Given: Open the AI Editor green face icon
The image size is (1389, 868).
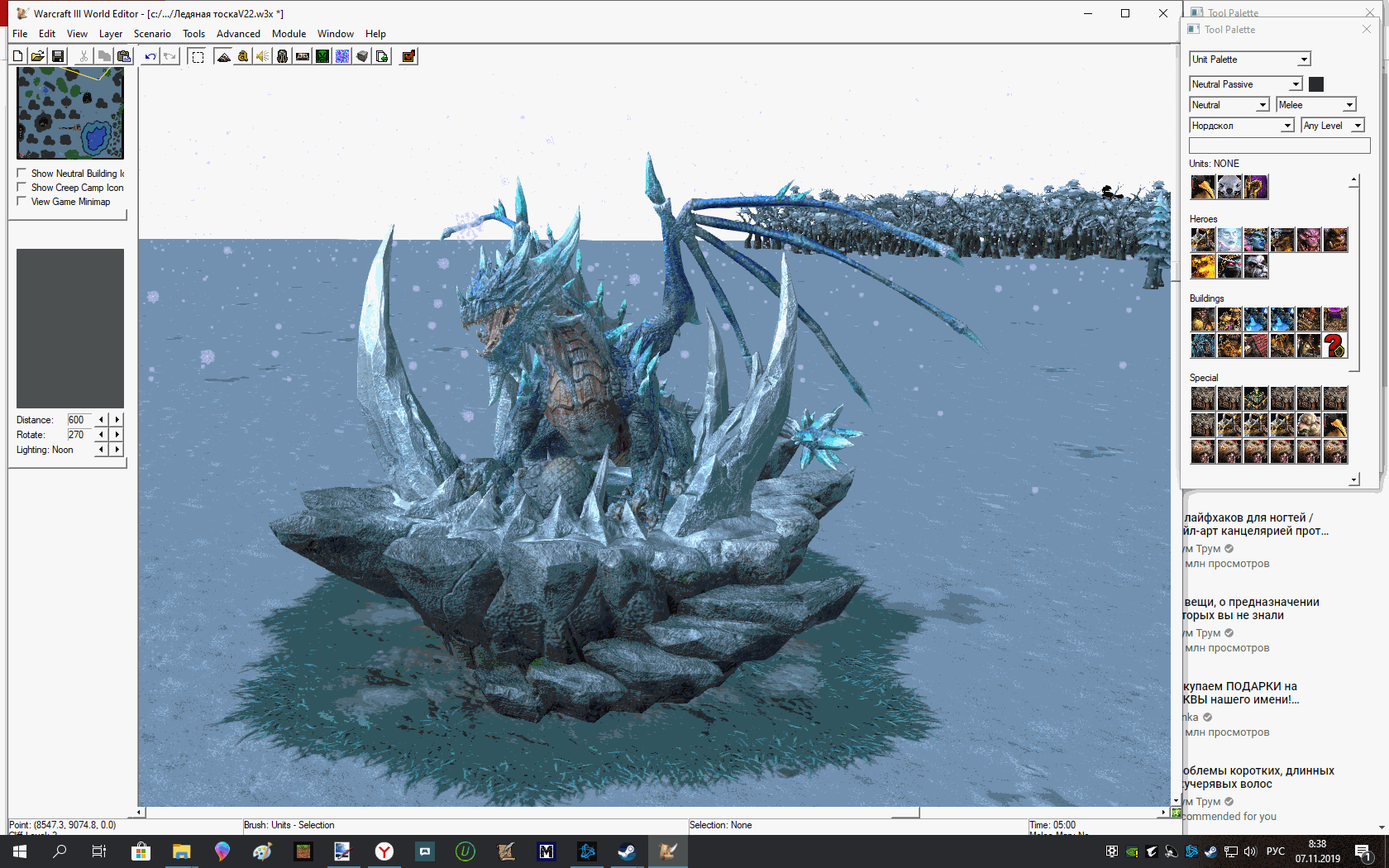Looking at the screenshot, I should pos(322,56).
